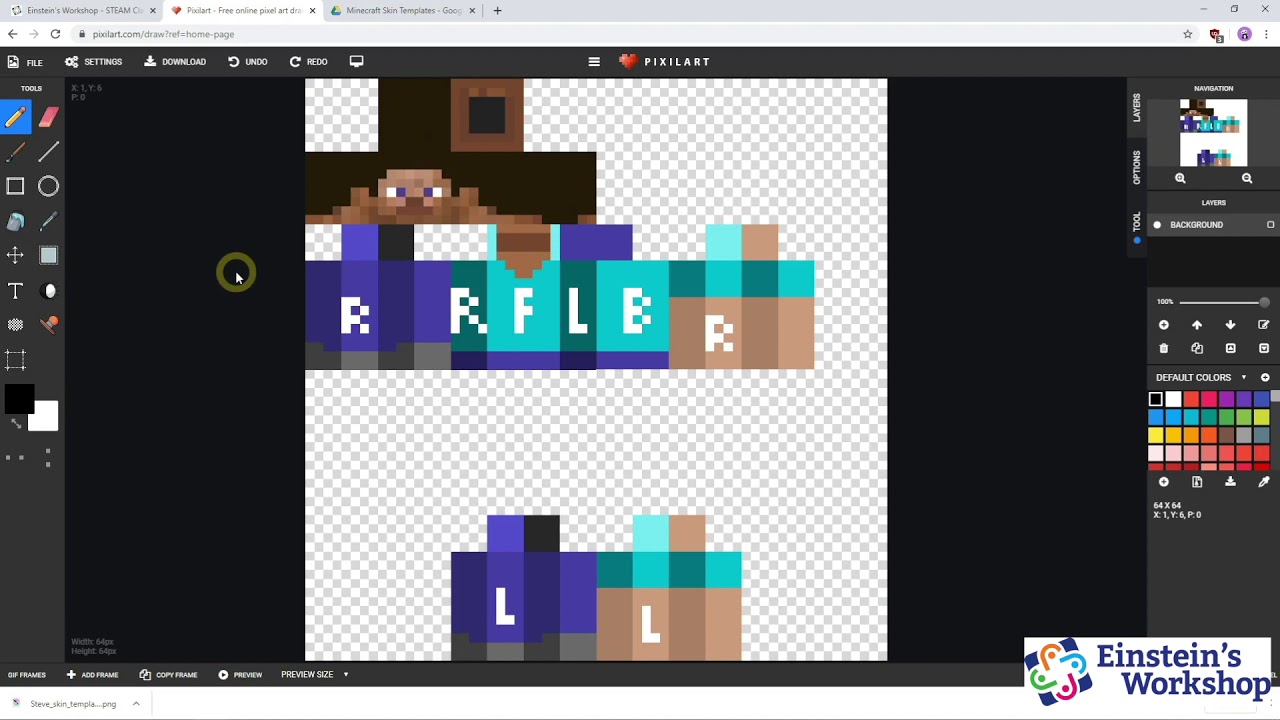The width and height of the screenshot is (1280, 720).
Task: Select the Stamp tool
Action: point(48,325)
